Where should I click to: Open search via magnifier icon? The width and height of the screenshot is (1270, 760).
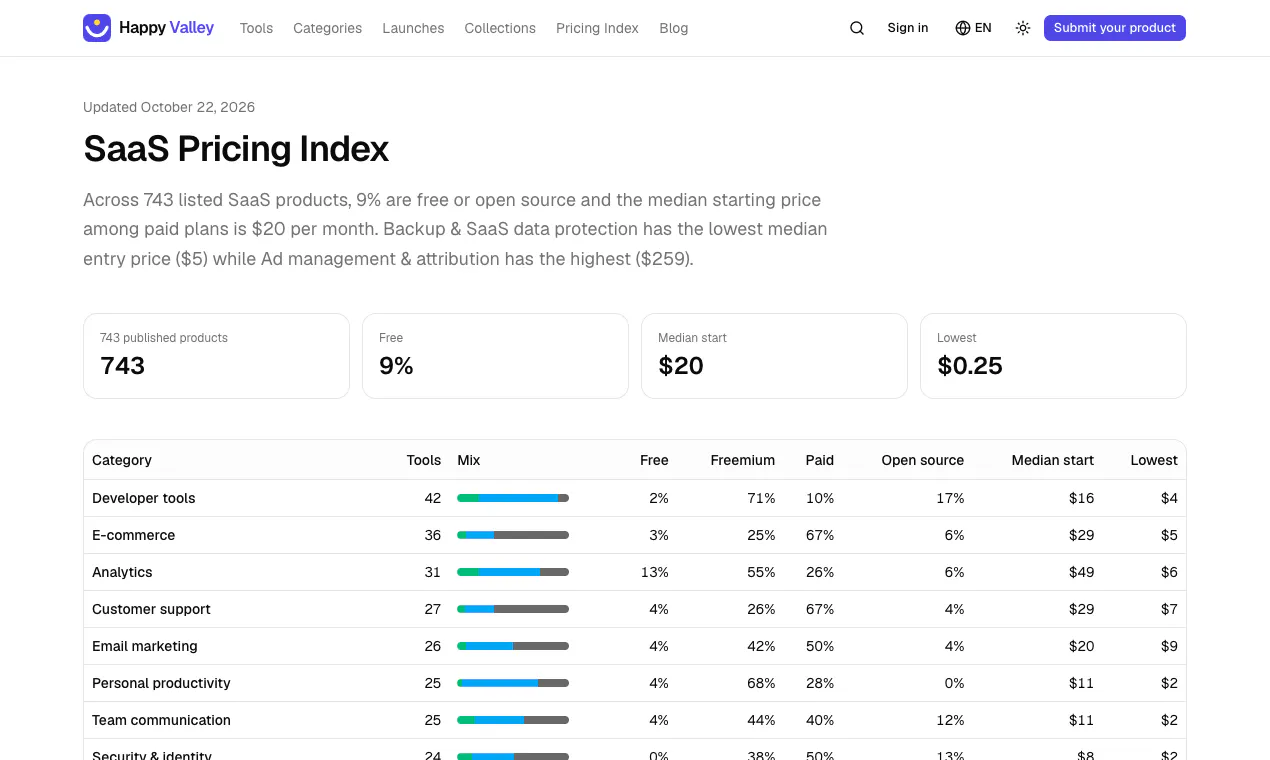(857, 28)
